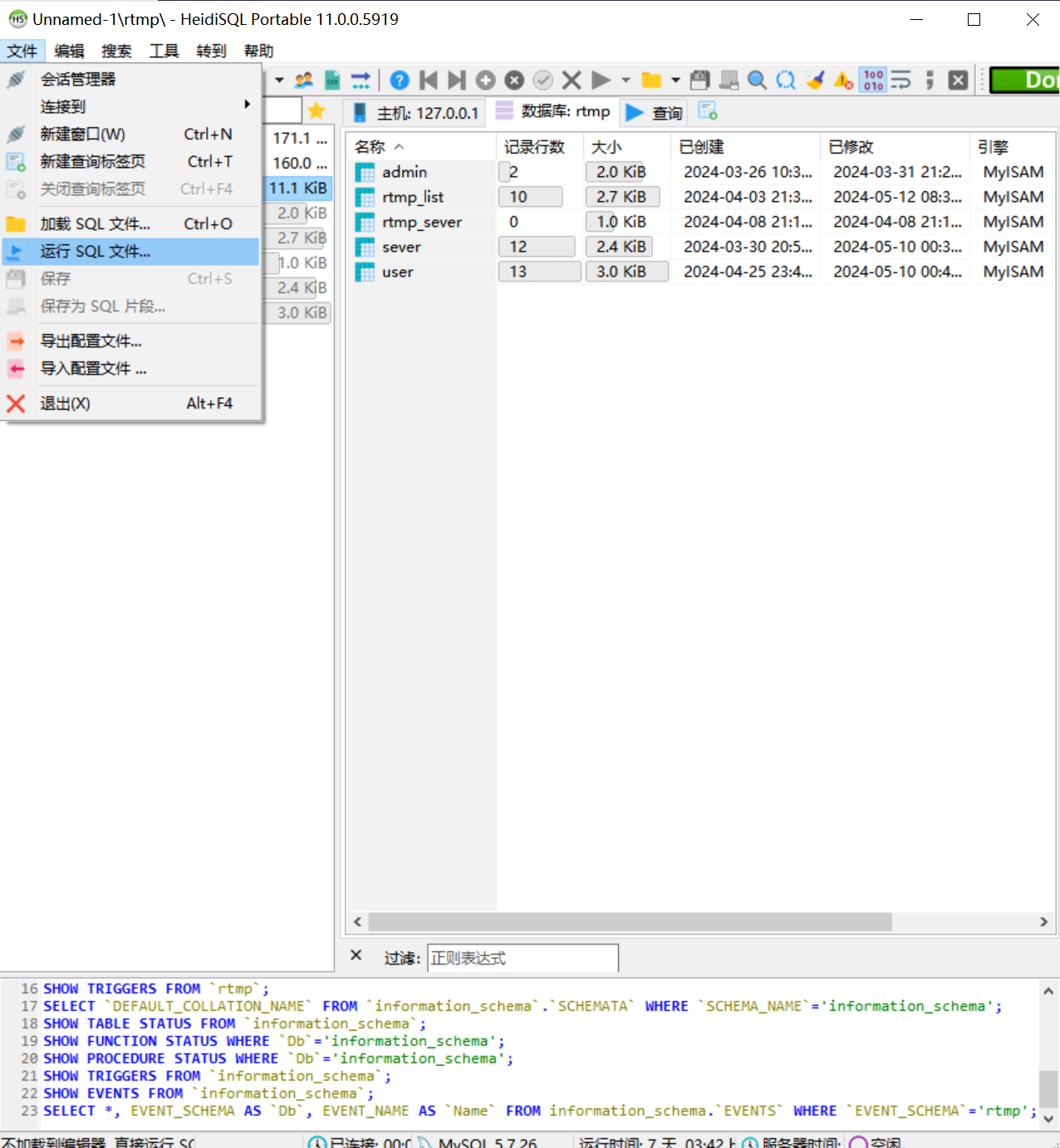
Task: Choose Run SQL file (运行 SQL 文件) entry
Action: 131,251
